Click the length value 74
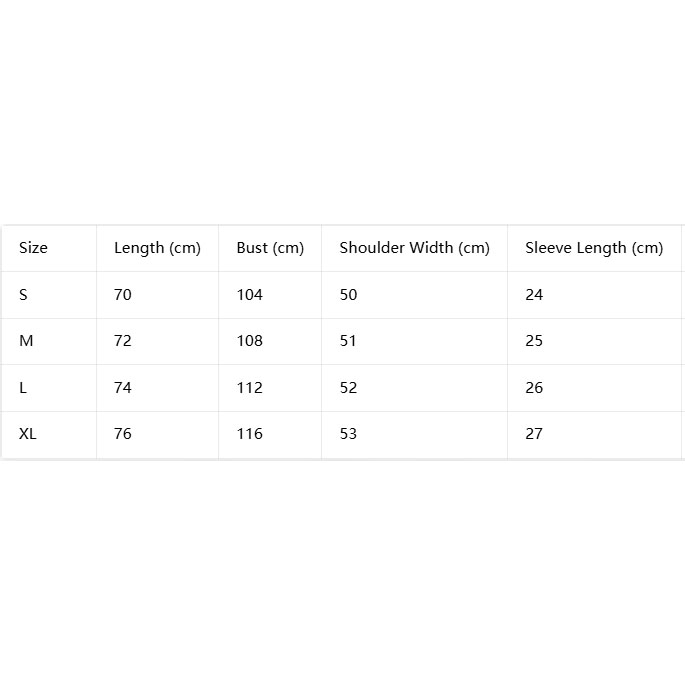Viewport: 685px width, 685px height. [x=122, y=387]
